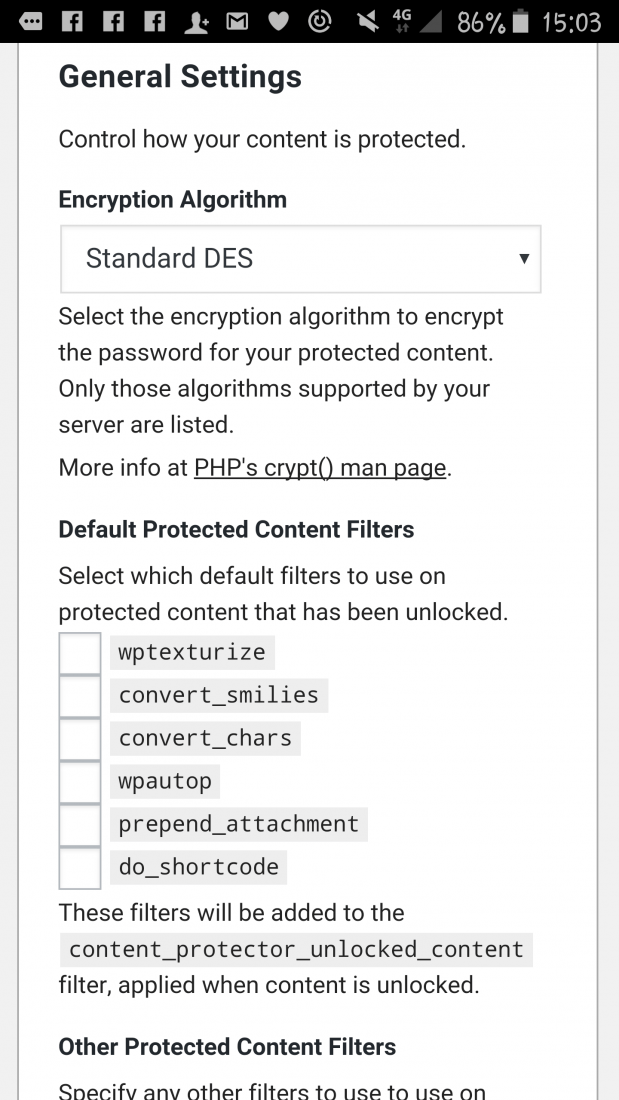Tap the muted sound icon in status bar
This screenshot has height=1100, width=619.
[x=367, y=22]
